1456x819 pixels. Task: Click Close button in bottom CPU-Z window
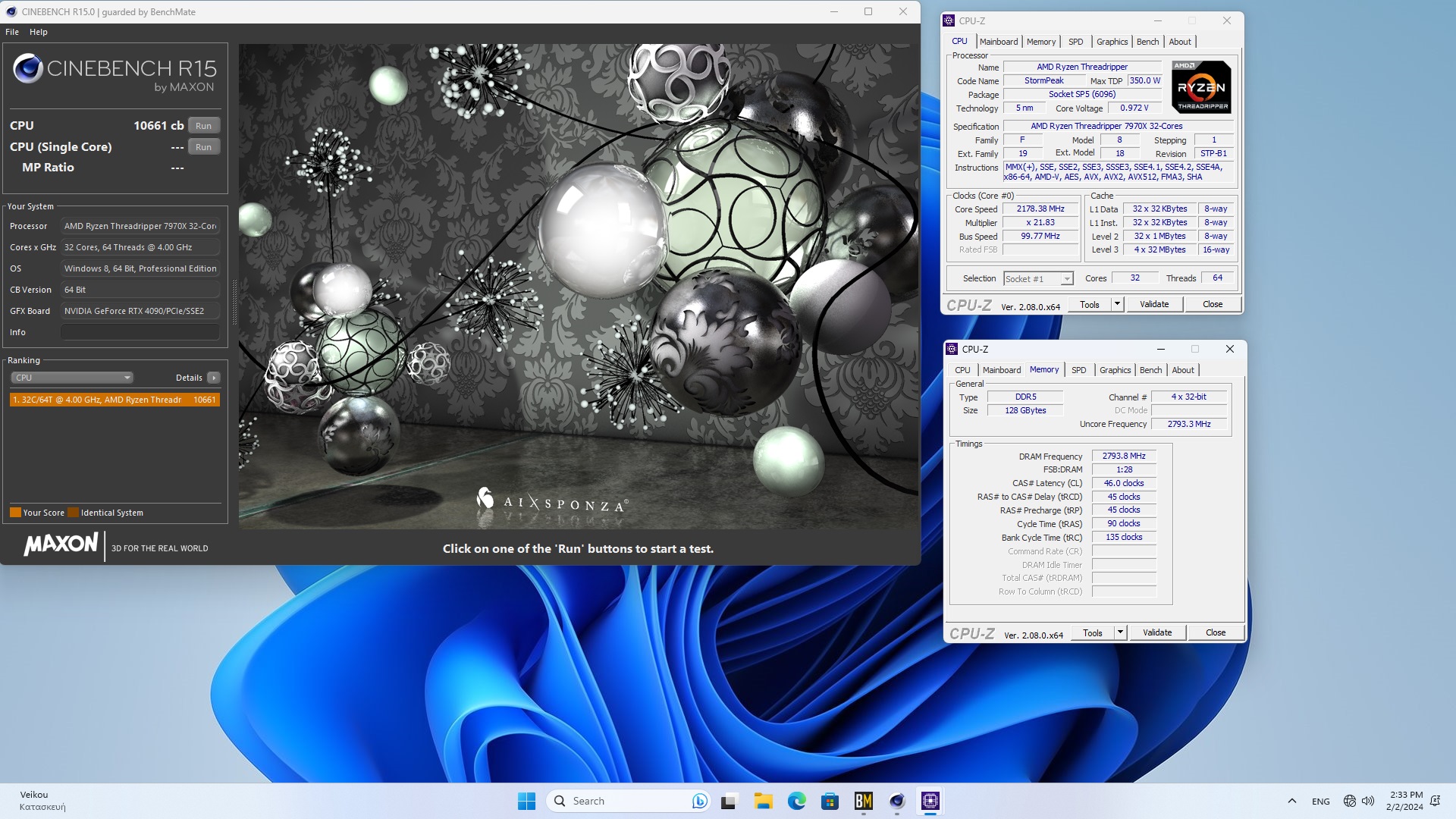pos(1216,633)
